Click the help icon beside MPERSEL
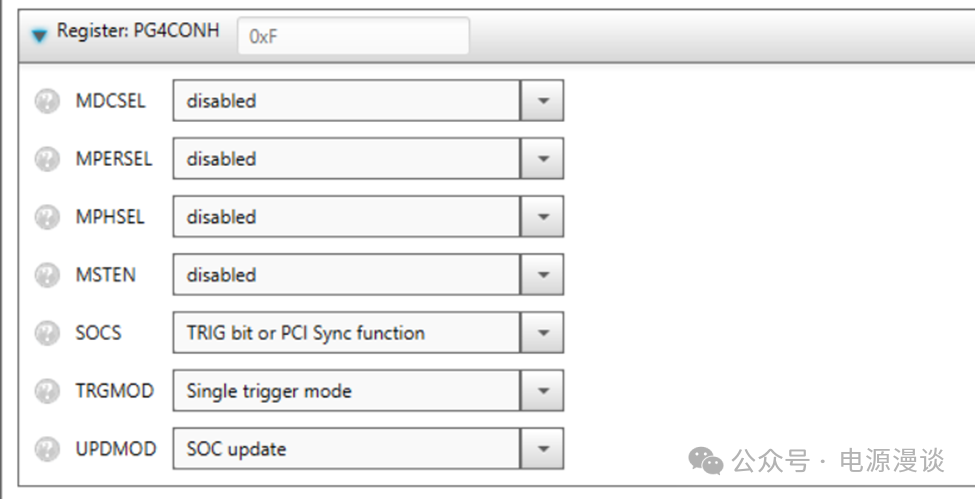Image resolution: width=975 pixels, height=499 pixels. 47,159
